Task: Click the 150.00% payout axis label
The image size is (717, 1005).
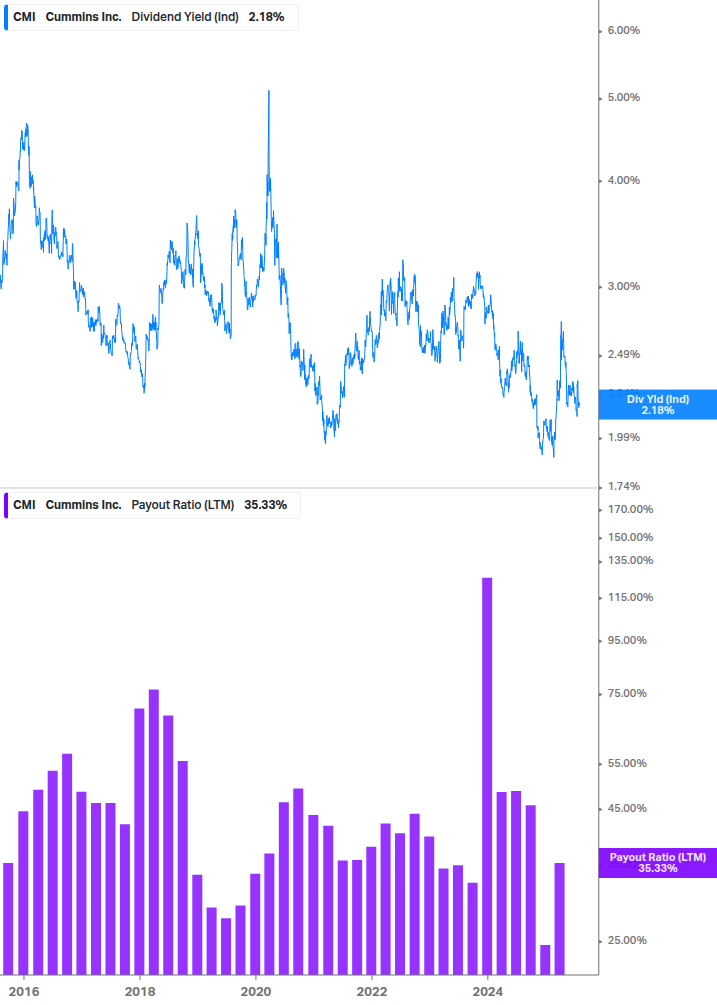Action: [630, 538]
